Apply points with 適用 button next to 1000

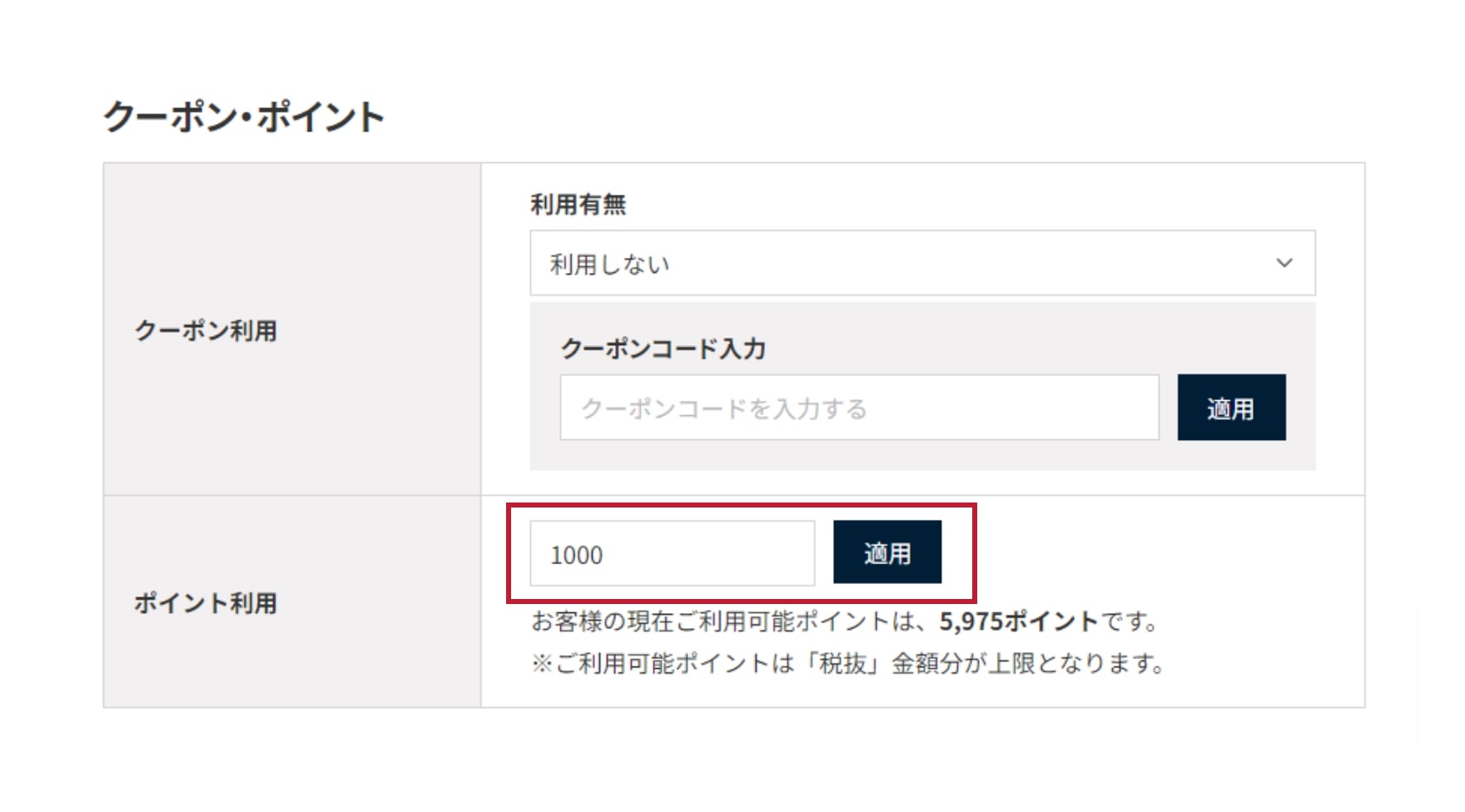pyautogui.click(x=887, y=552)
